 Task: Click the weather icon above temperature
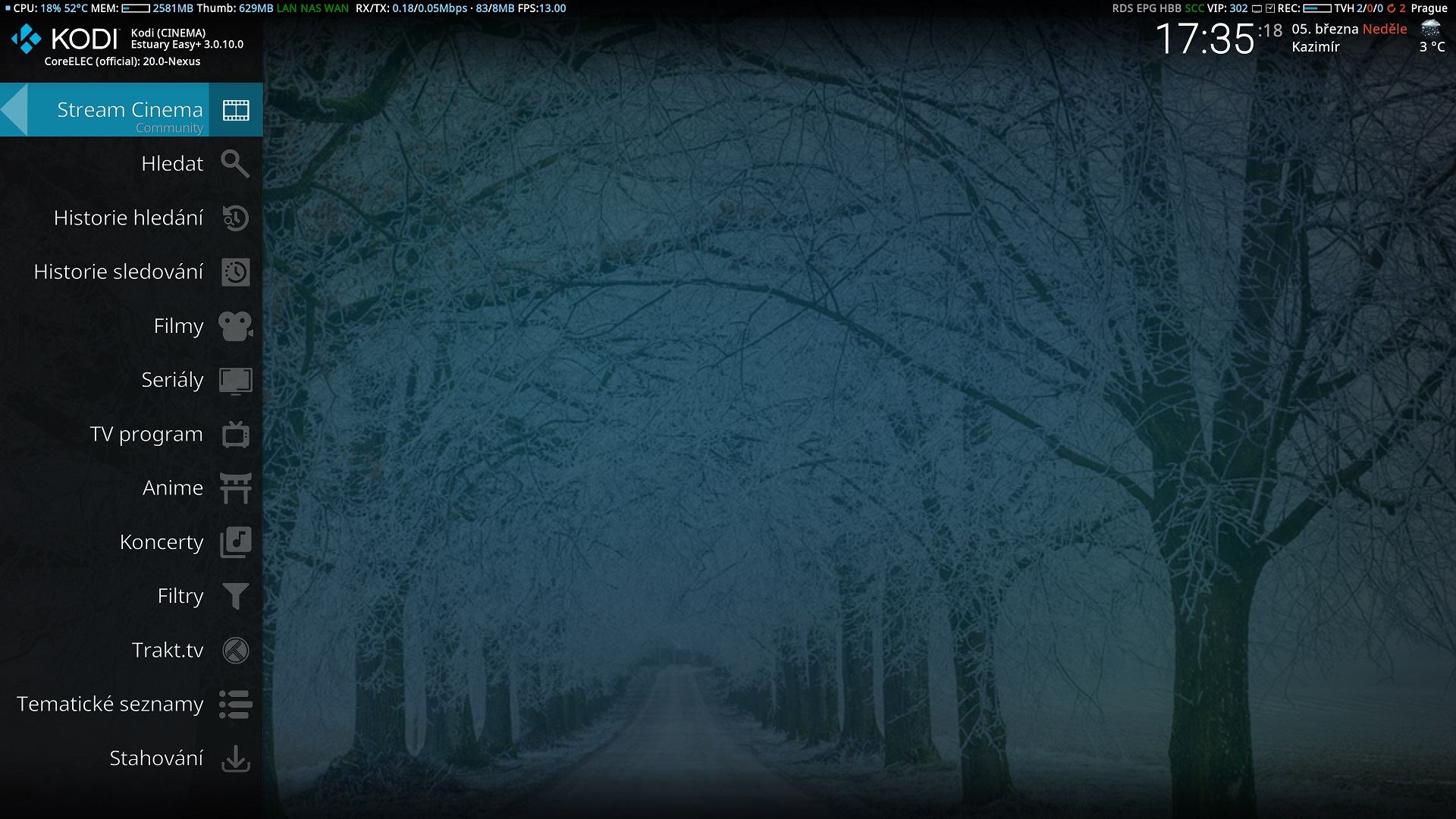[x=1430, y=29]
